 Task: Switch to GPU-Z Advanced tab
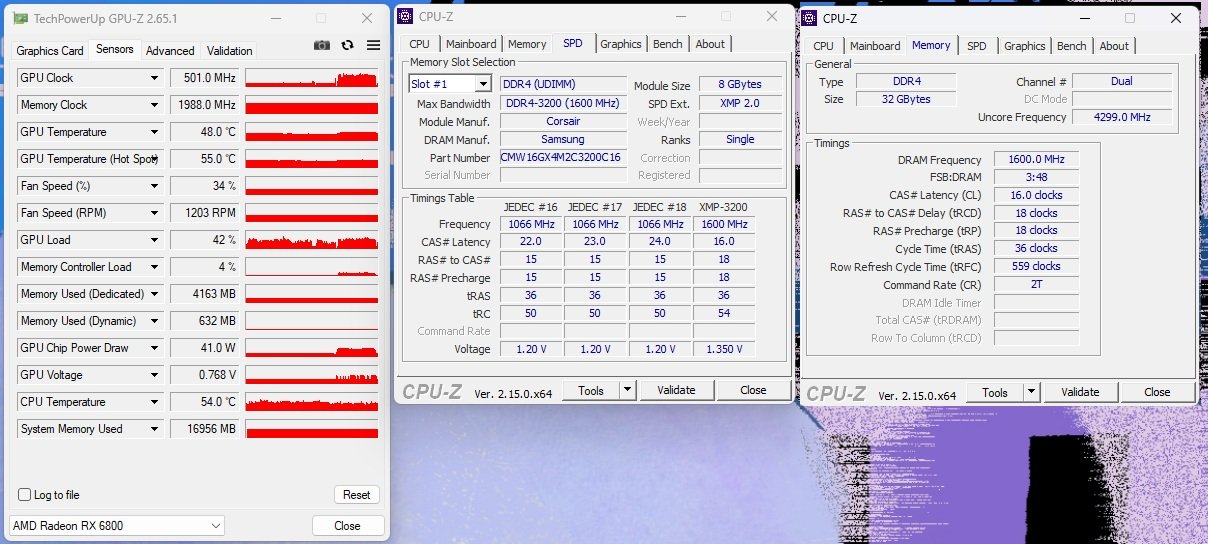(x=170, y=51)
